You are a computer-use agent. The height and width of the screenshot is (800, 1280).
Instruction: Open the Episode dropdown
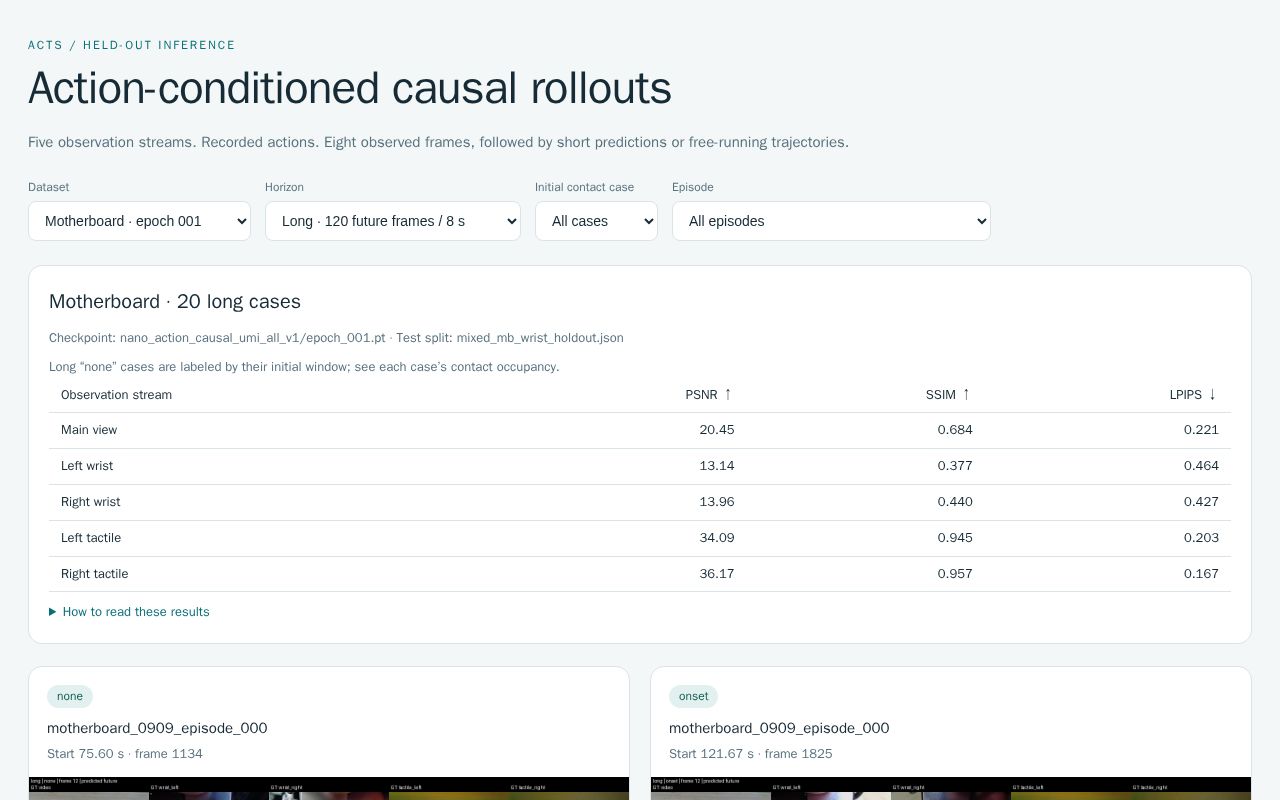pyautogui.click(x=831, y=221)
